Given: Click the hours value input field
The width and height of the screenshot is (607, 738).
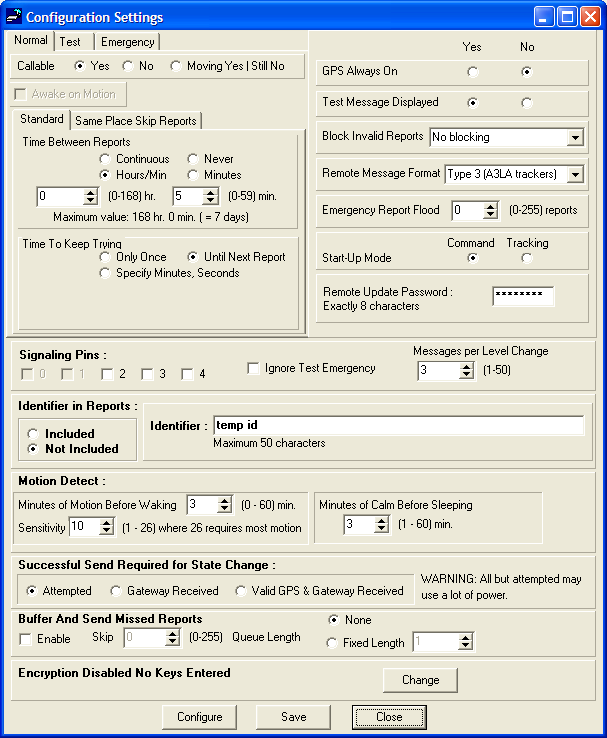Looking at the screenshot, I should 60,196.
